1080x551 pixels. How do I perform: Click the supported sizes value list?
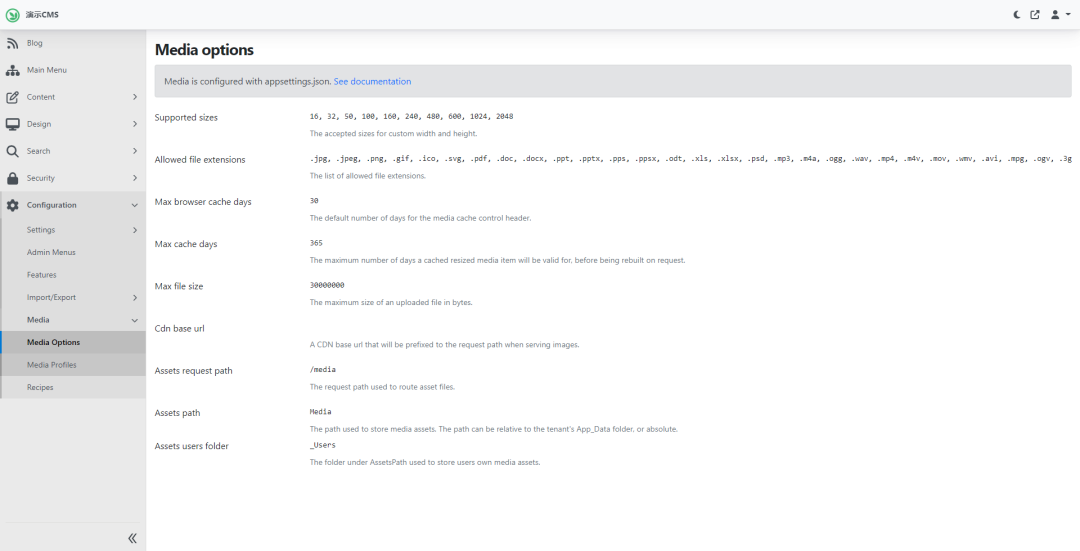click(411, 116)
